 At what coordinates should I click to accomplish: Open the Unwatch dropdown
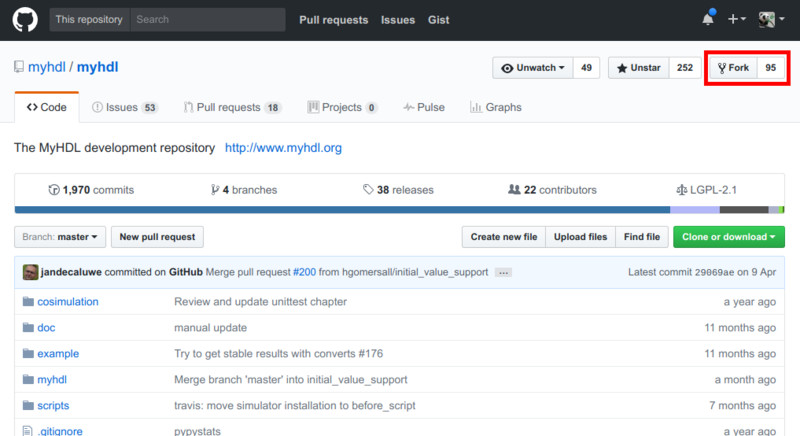(533, 68)
